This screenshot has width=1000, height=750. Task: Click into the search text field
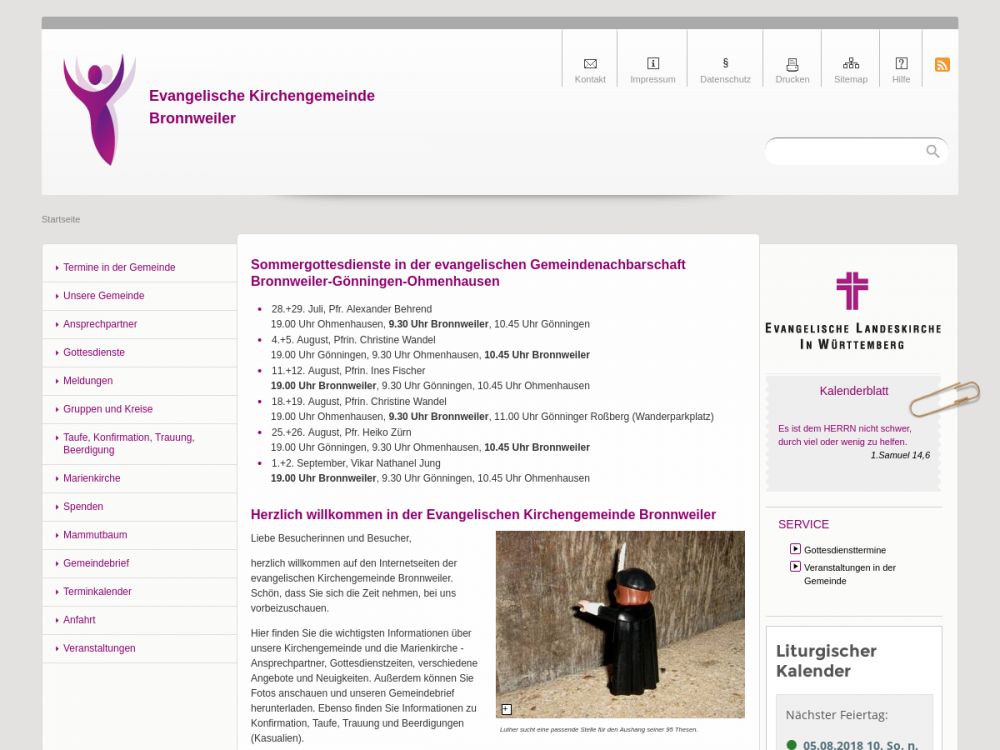click(x=845, y=152)
